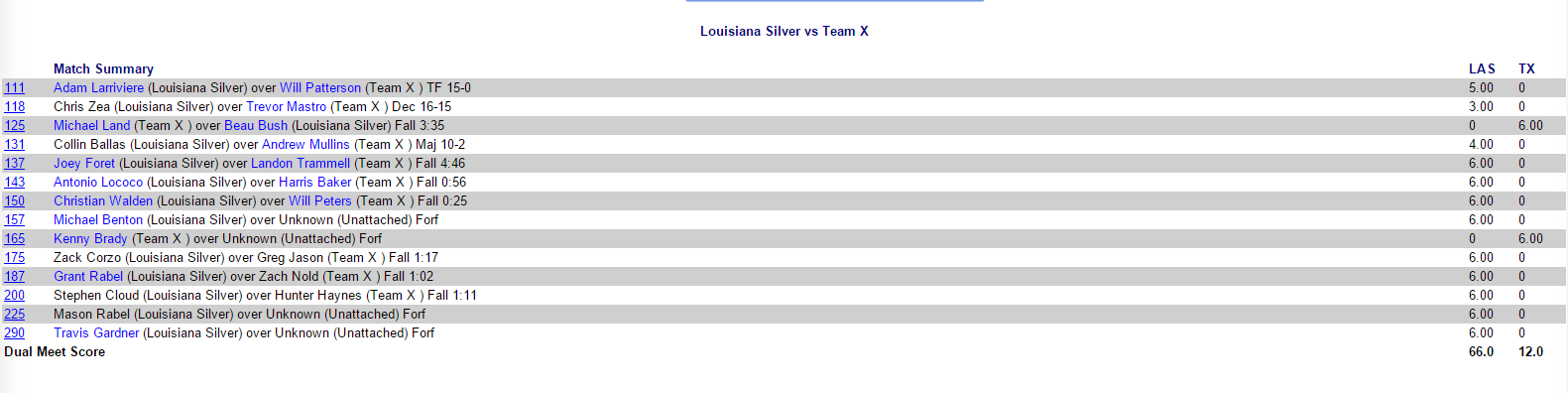
Task: Open Michael Land's profile link
Action: [91, 126]
